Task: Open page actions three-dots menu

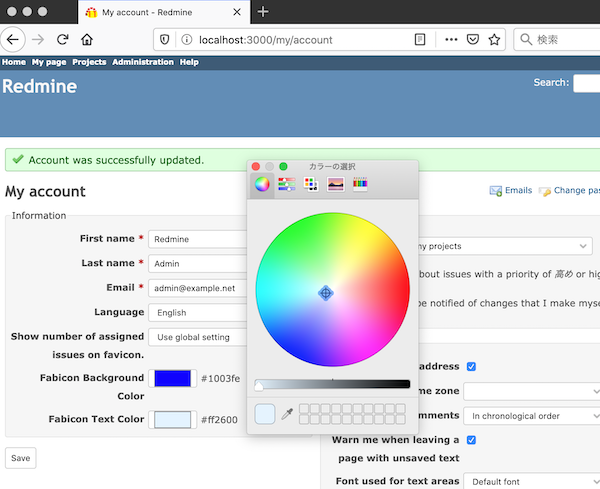Action: tap(451, 39)
